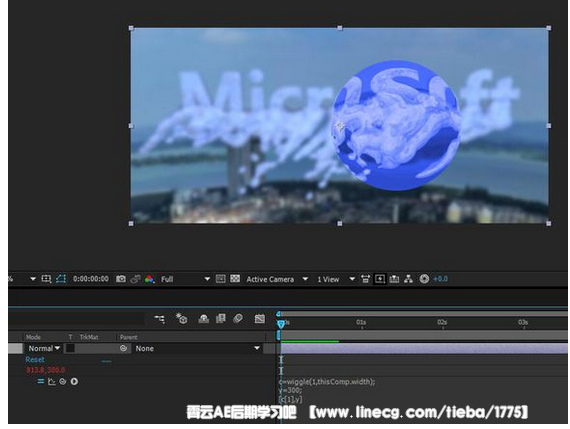Click the time navigator start handle

tap(278, 314)
